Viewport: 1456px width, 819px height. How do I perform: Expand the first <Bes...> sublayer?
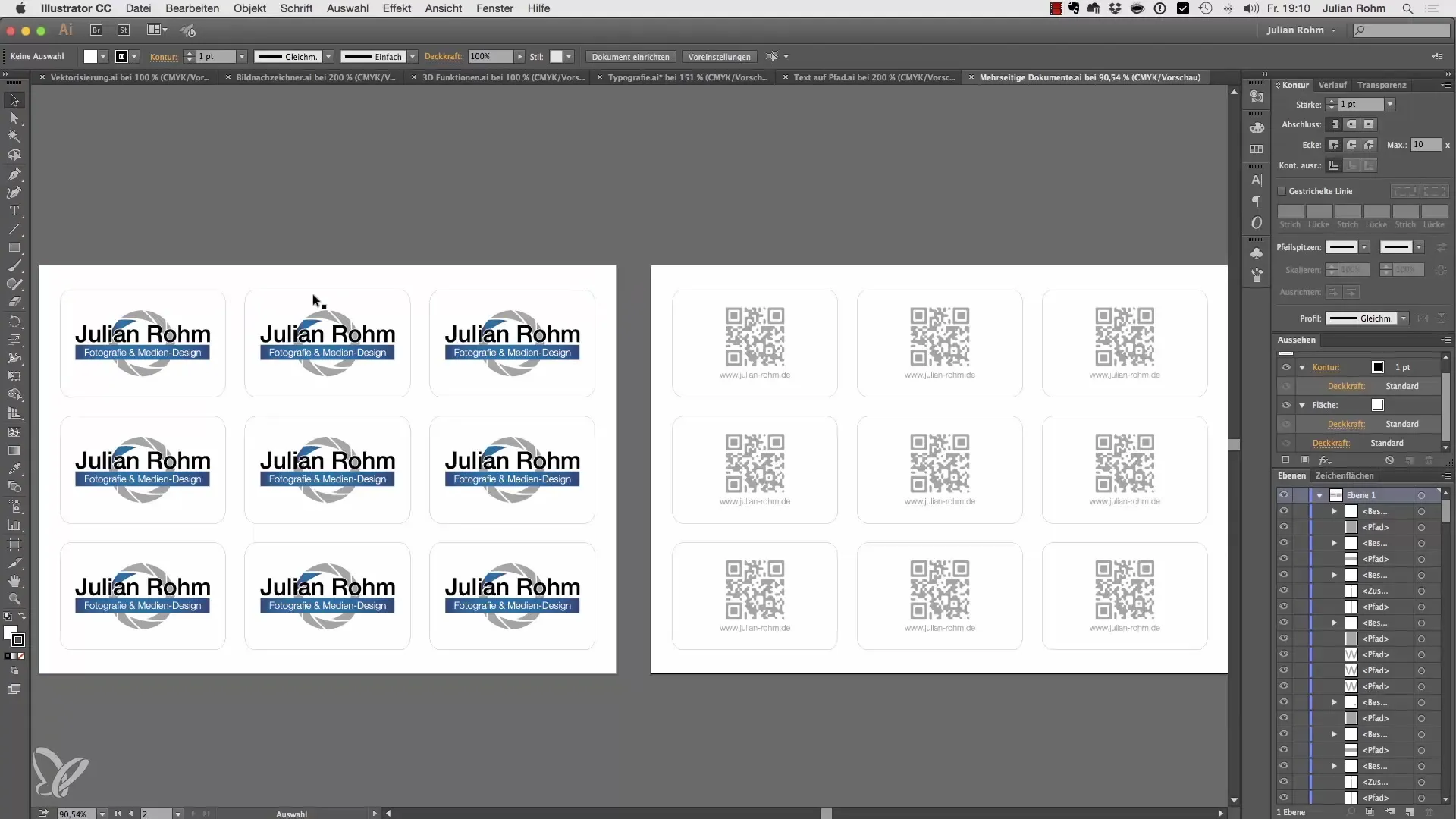tap(1335, 511)
